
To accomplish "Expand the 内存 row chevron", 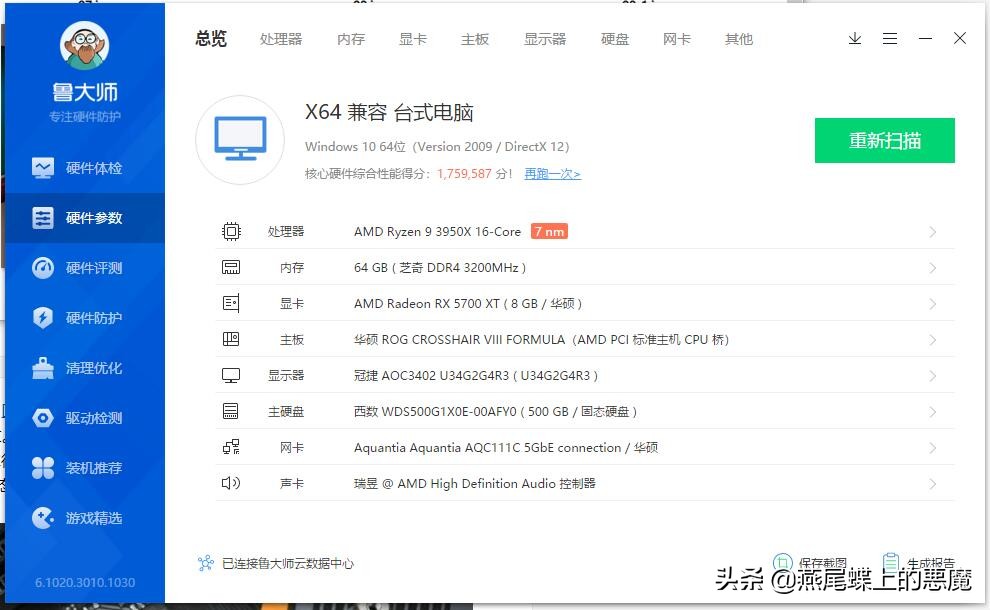I will (x=933, y=268).
